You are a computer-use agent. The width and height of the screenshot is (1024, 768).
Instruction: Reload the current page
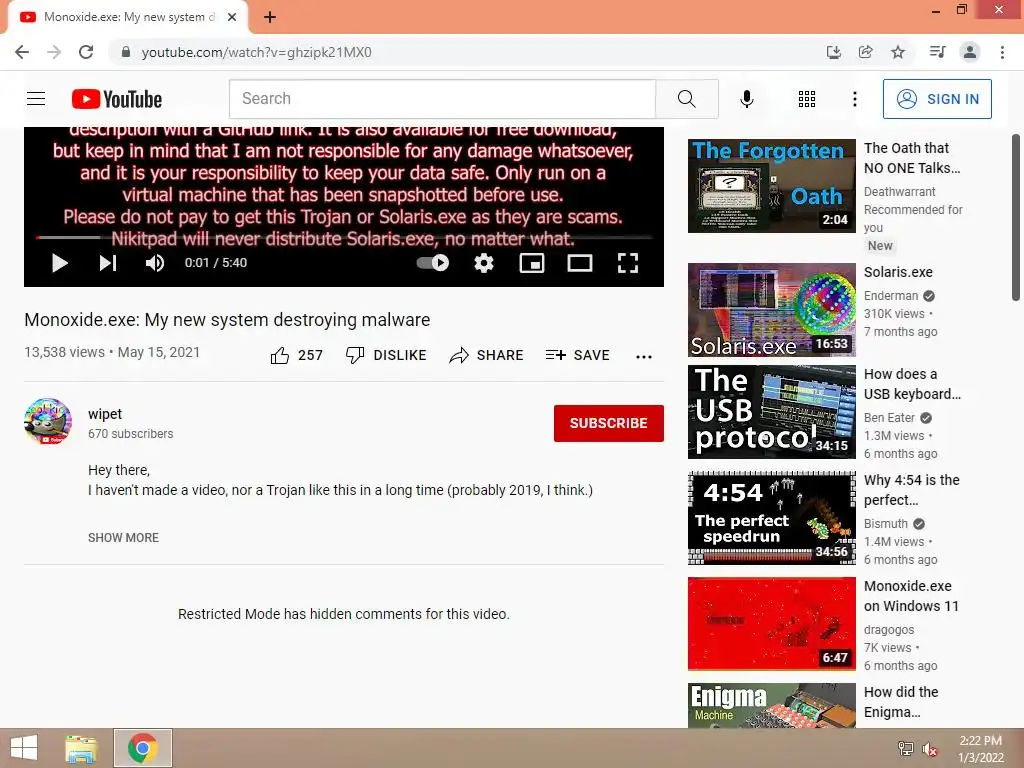tap(86, 52)
